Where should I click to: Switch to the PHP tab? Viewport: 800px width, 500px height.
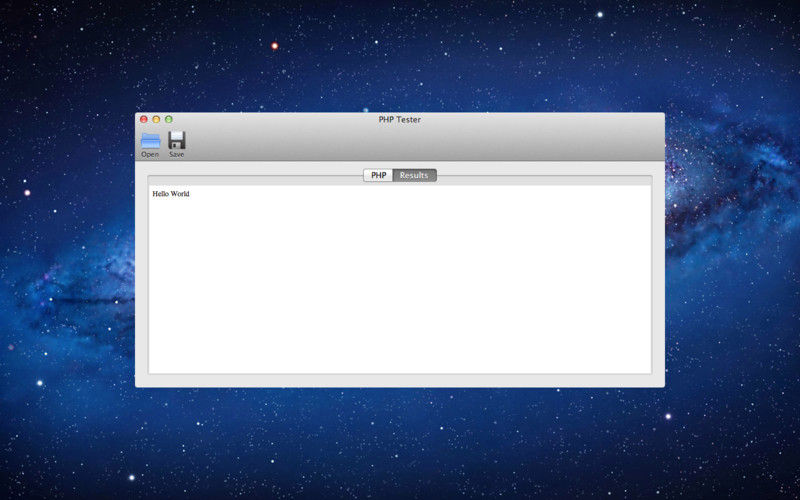click(x=378, y=176)
